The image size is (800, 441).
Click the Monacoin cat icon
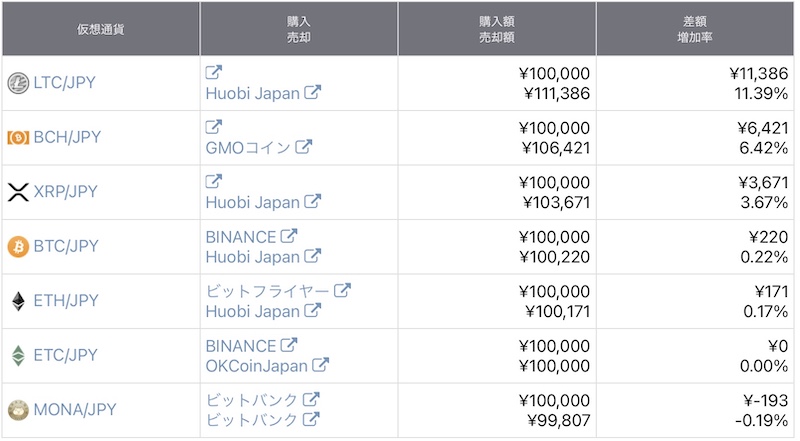click(x=18, y=410)
